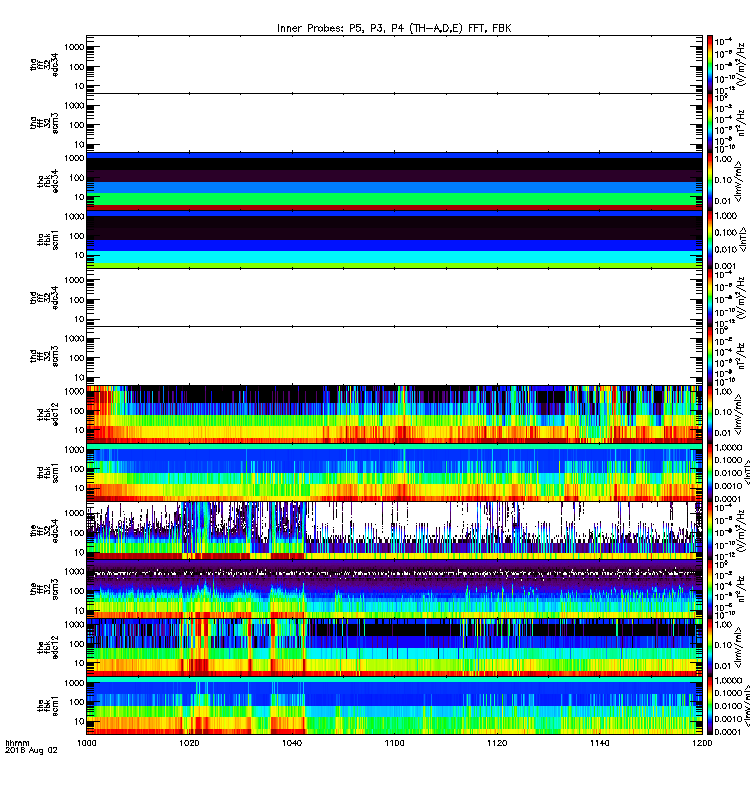Select the the fbk edc12 spectrogram panel
The height and width of the screenshot is (800, 750).
point(394,647)
